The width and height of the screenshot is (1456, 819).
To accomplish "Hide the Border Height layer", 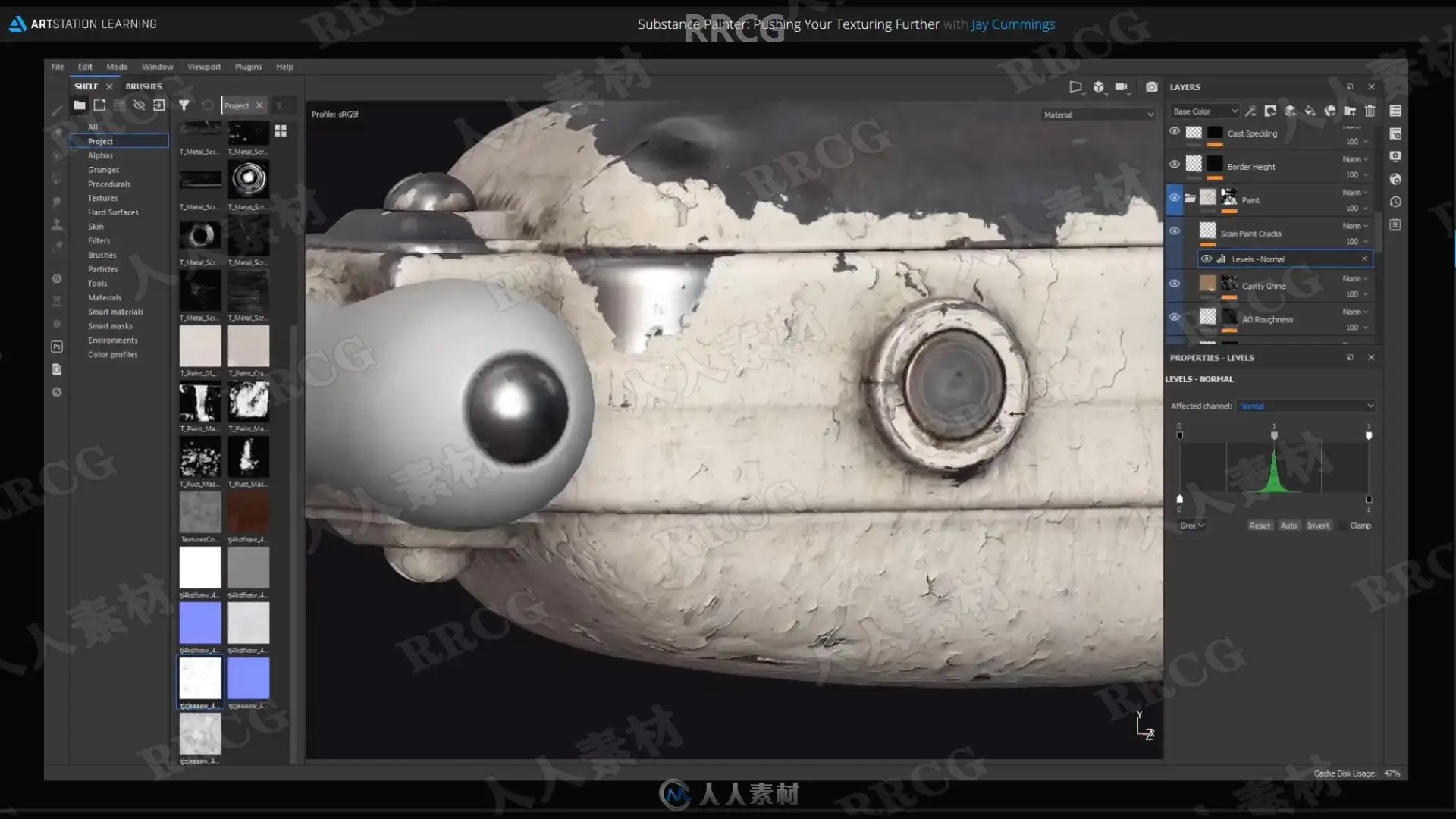I will click(x=1175, y=164).
